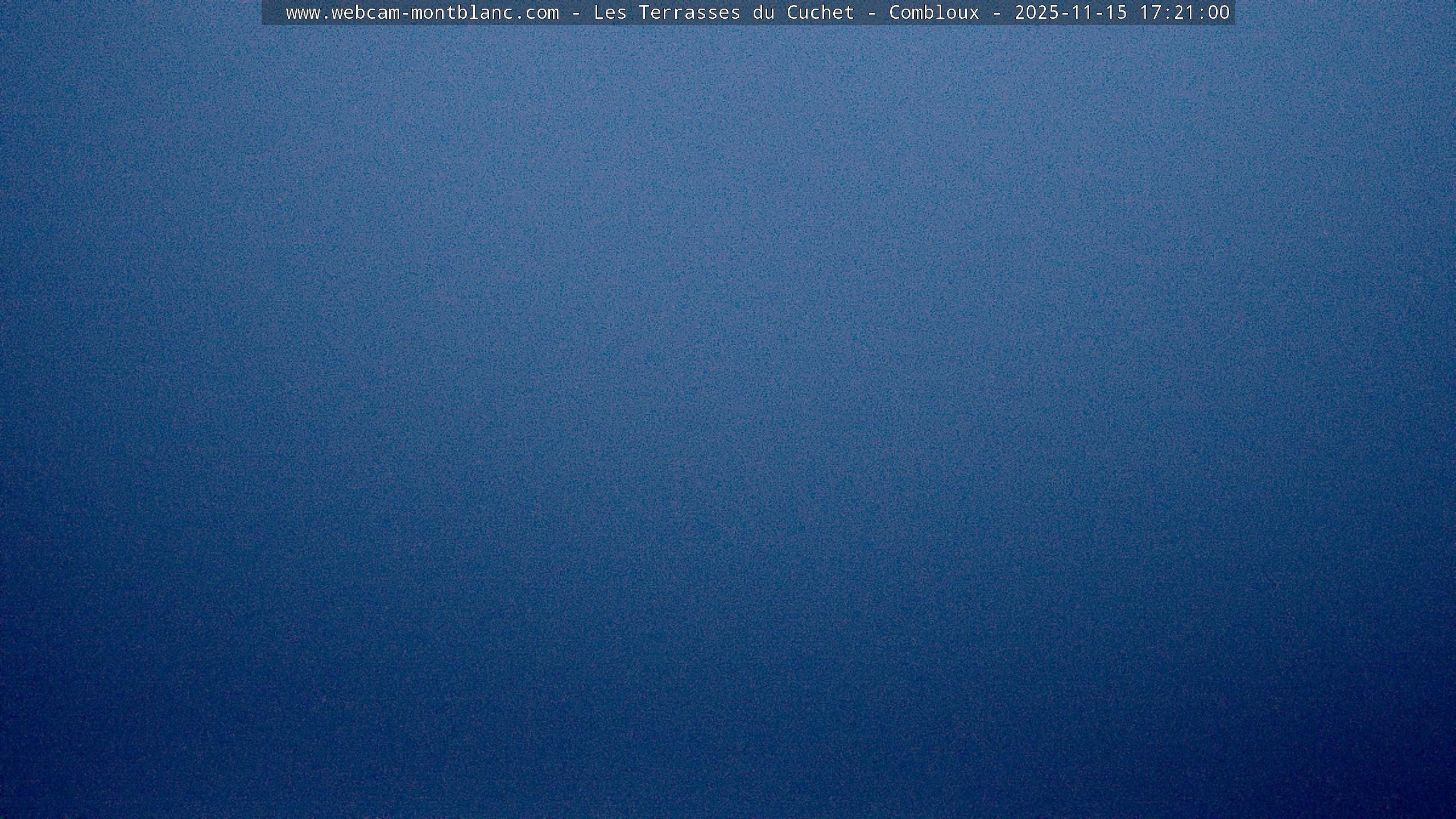The width and height of the screenshot is (1456, 819).
Task: Click the "Combloux" location label
Action: (934, 13)
